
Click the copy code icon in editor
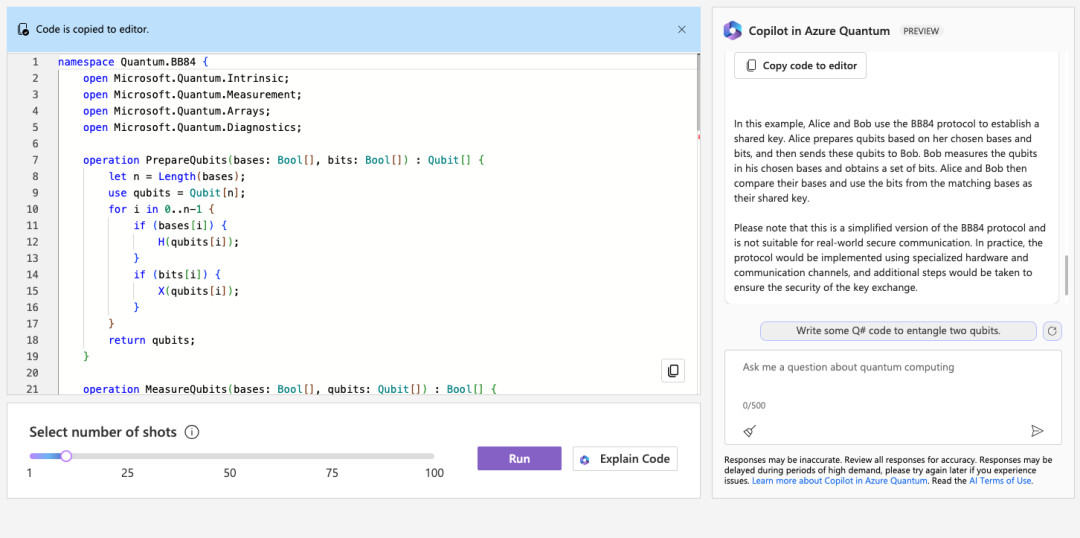pos(673,371)
